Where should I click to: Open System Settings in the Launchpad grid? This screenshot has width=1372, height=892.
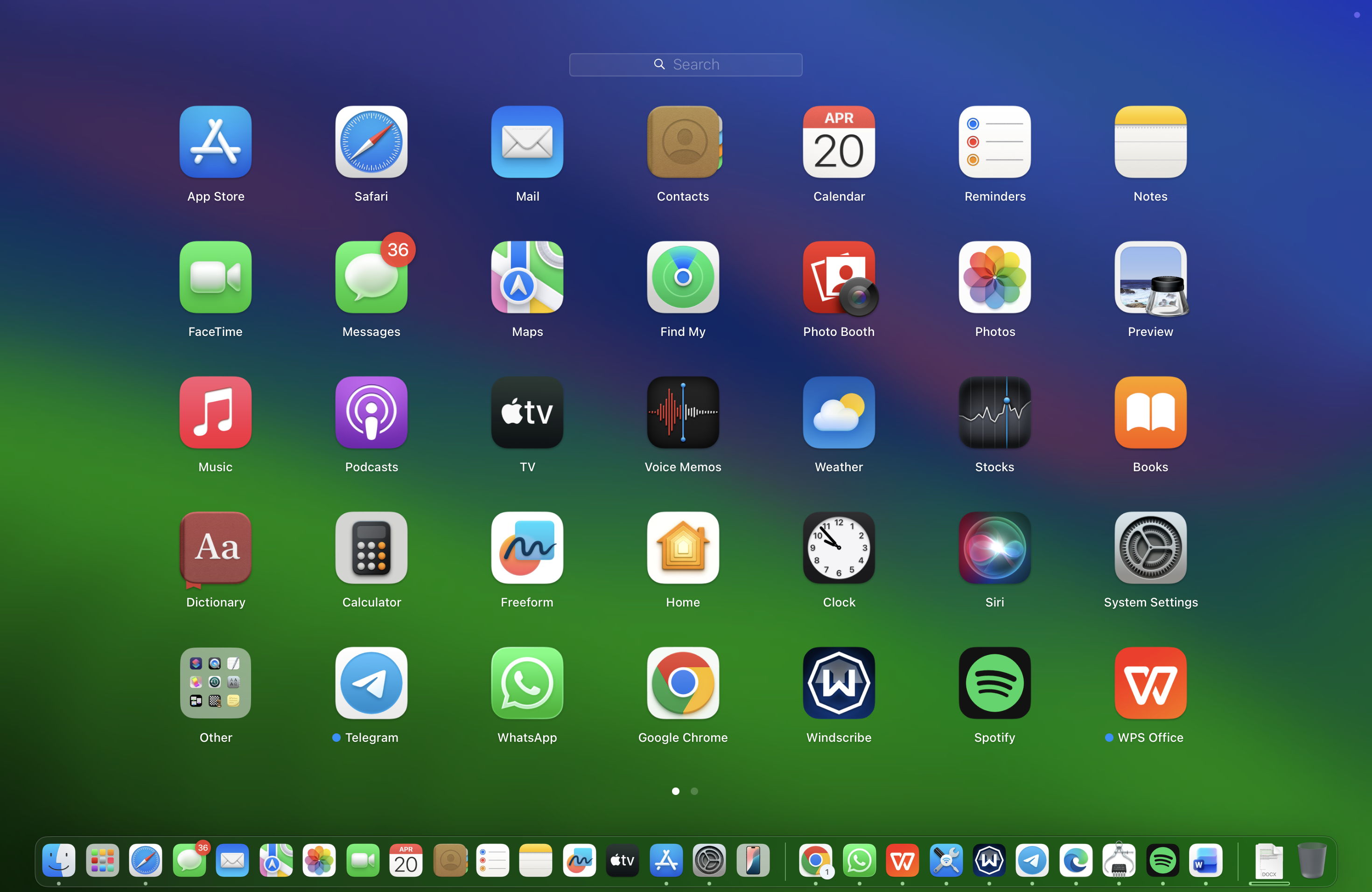[1151, 548]
